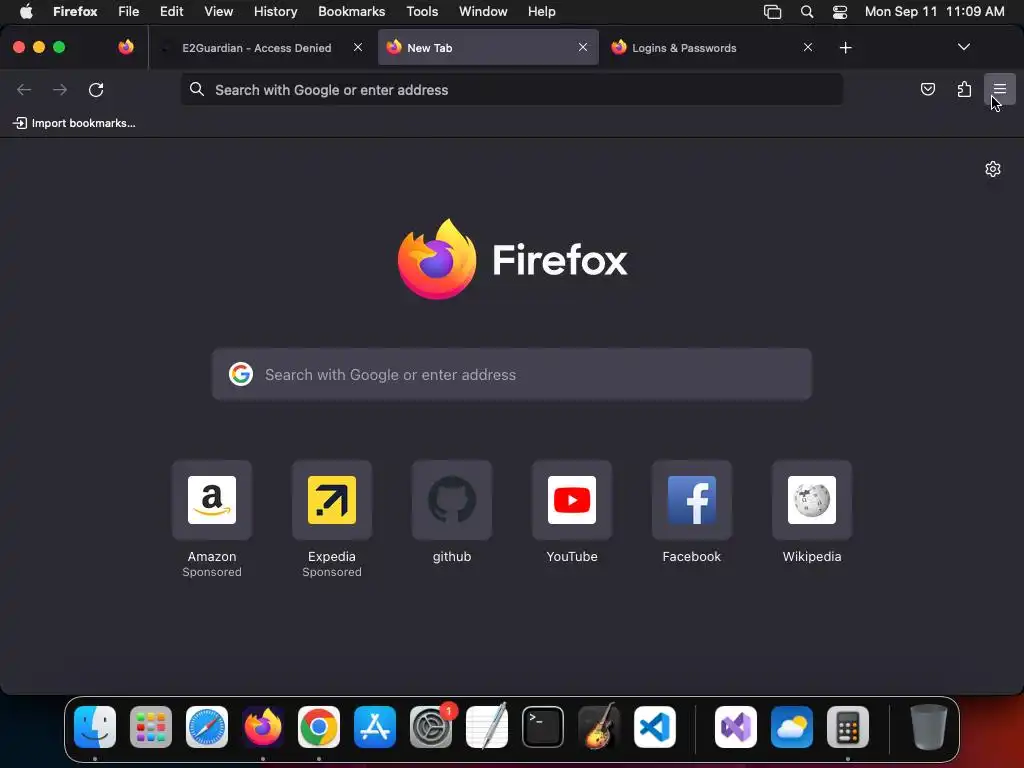Open GarageBand from the Dock
Image resolution: width=1024 pixels, height=768 pixels.
599,727
